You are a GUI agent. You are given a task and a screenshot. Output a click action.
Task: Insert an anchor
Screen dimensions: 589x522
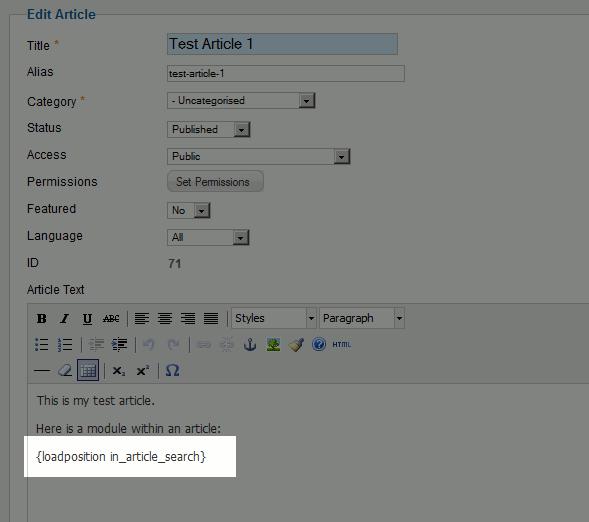tap(250, 344)
